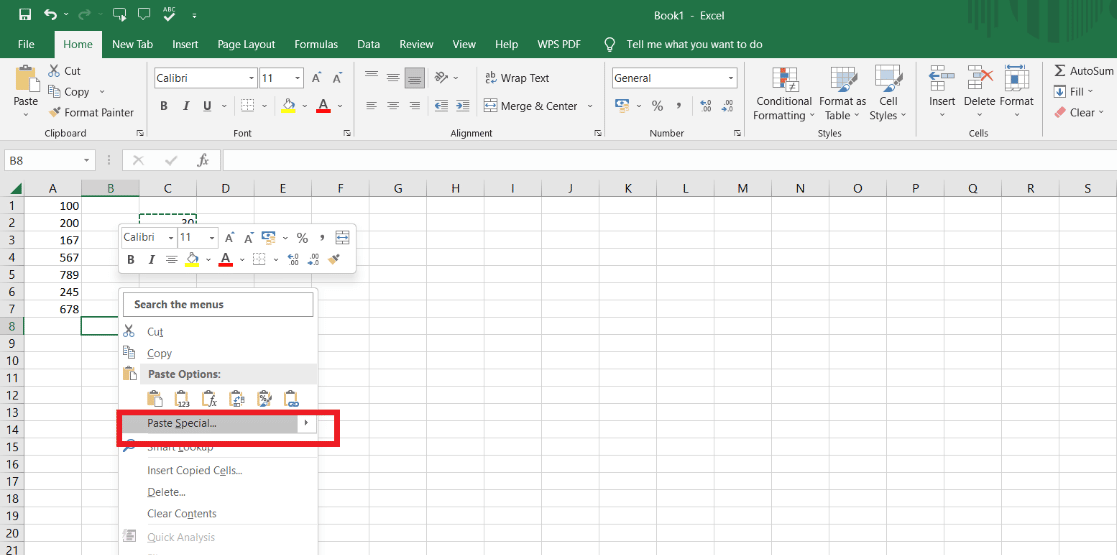Select center horizontal alignment in ribbon
The height and width of the screenshot is (555, 1117).
393,106
